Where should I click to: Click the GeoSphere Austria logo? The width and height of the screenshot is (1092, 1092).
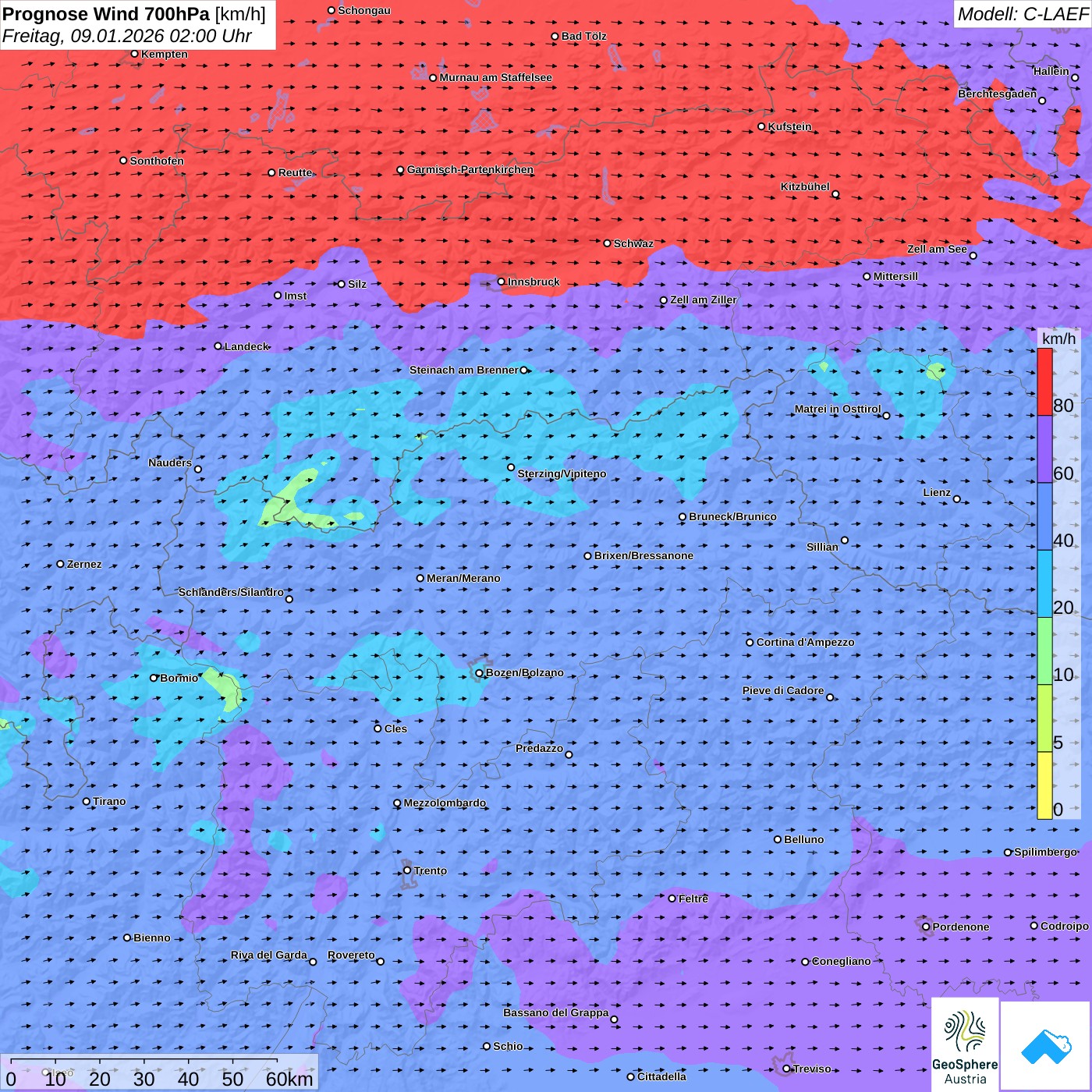click(x=965, y=1044)
